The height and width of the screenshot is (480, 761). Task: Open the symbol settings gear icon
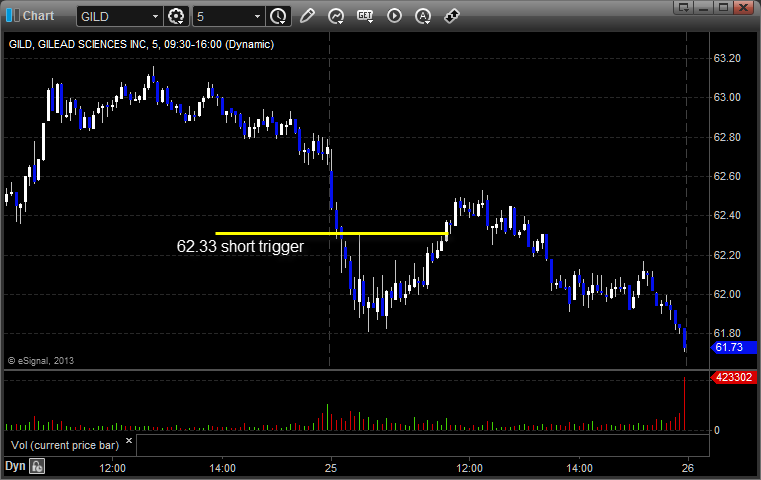(x=176, y=17)
